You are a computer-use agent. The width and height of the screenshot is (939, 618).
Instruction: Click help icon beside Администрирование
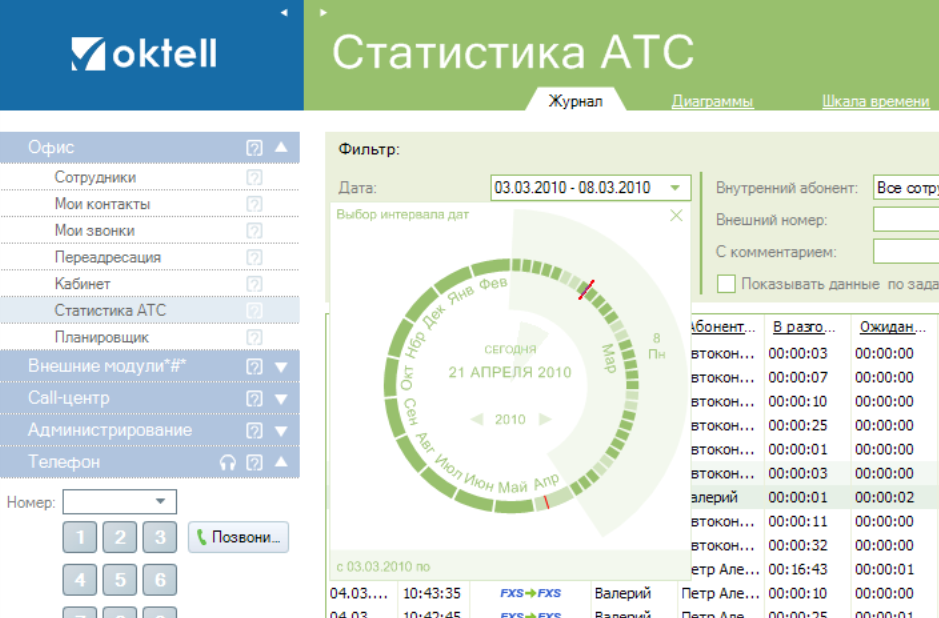click(x=254, y=430)
